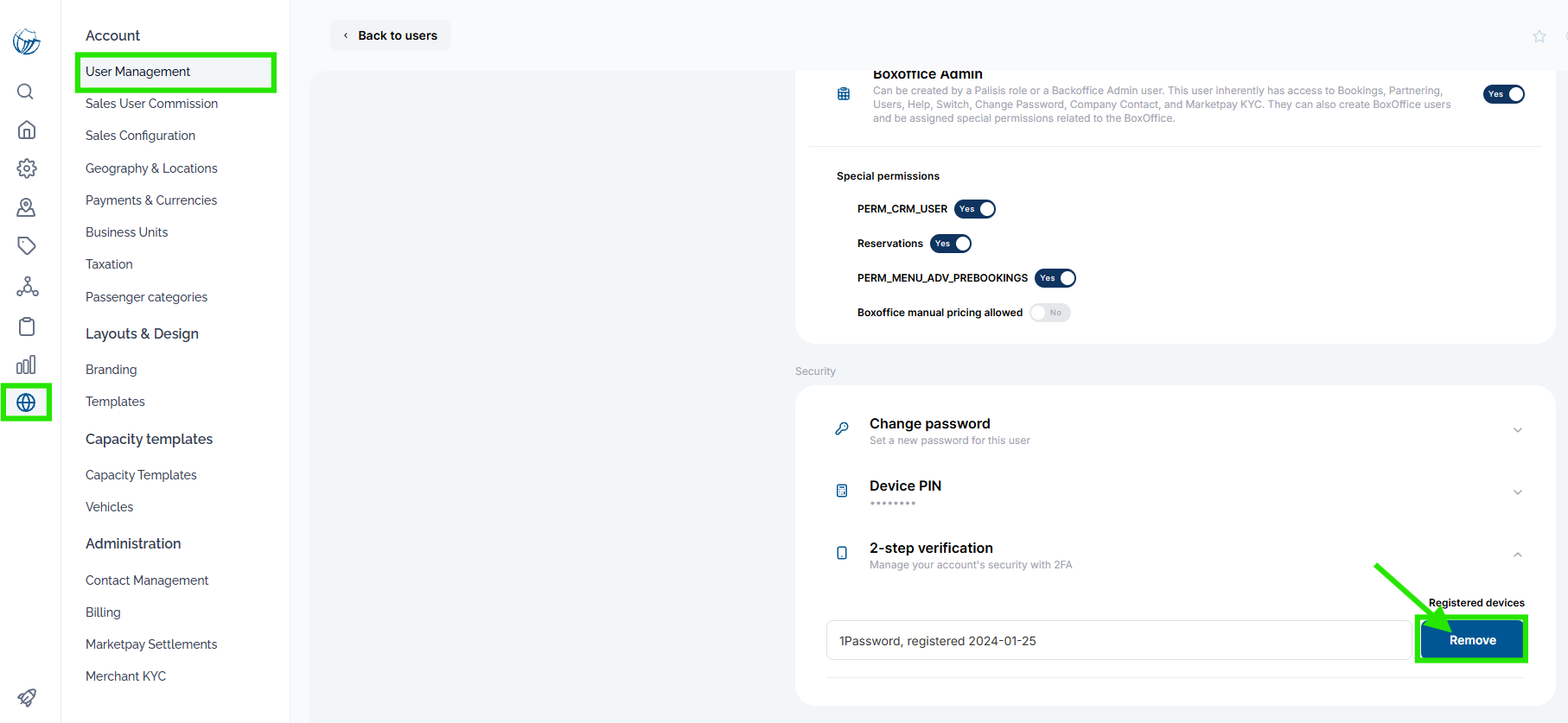Click the rocket icon at sidebar bottom
The height and width of the screenshot is (723, 1568).
tap(27, 697)
